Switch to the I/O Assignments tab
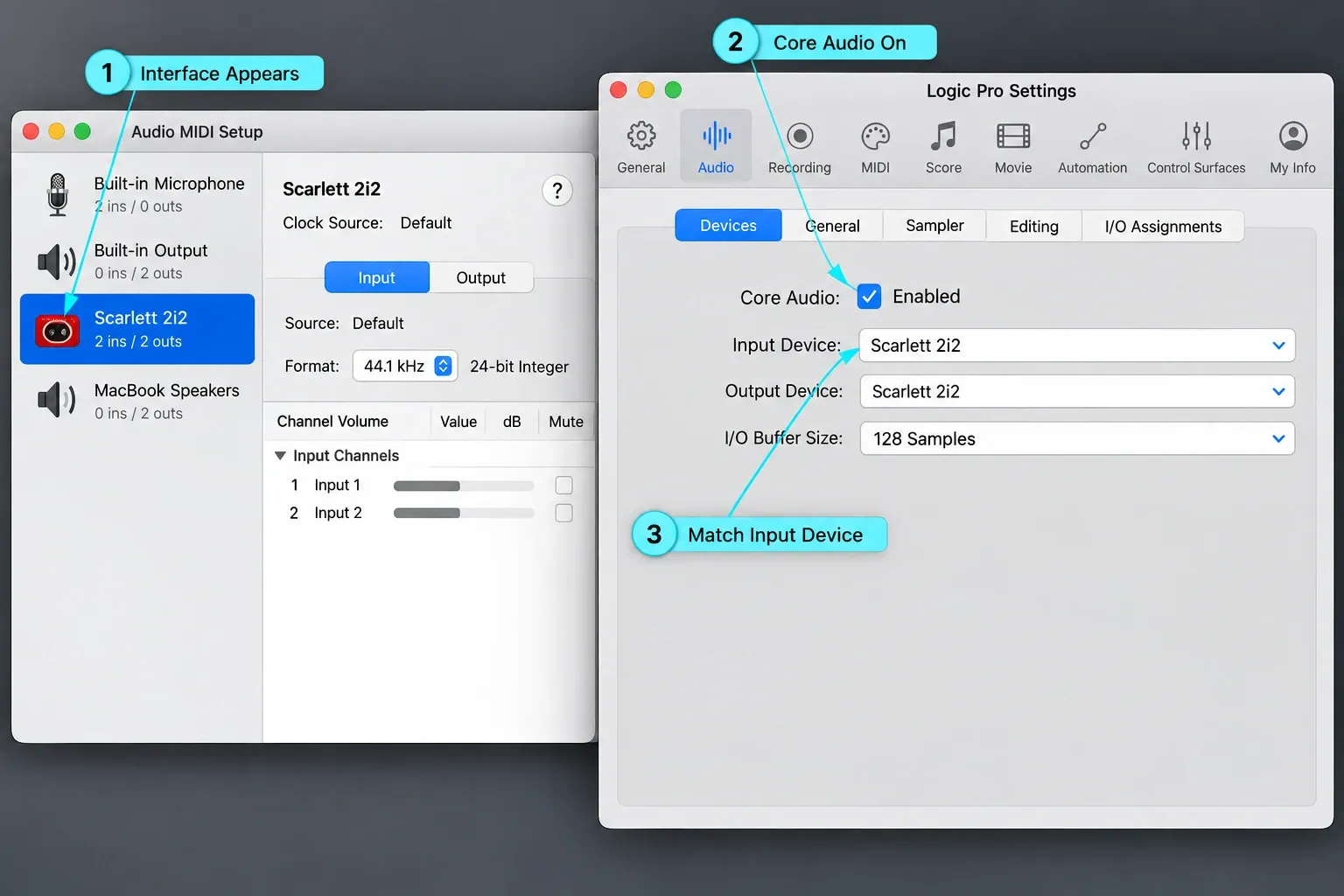 tap(1163, 226)
